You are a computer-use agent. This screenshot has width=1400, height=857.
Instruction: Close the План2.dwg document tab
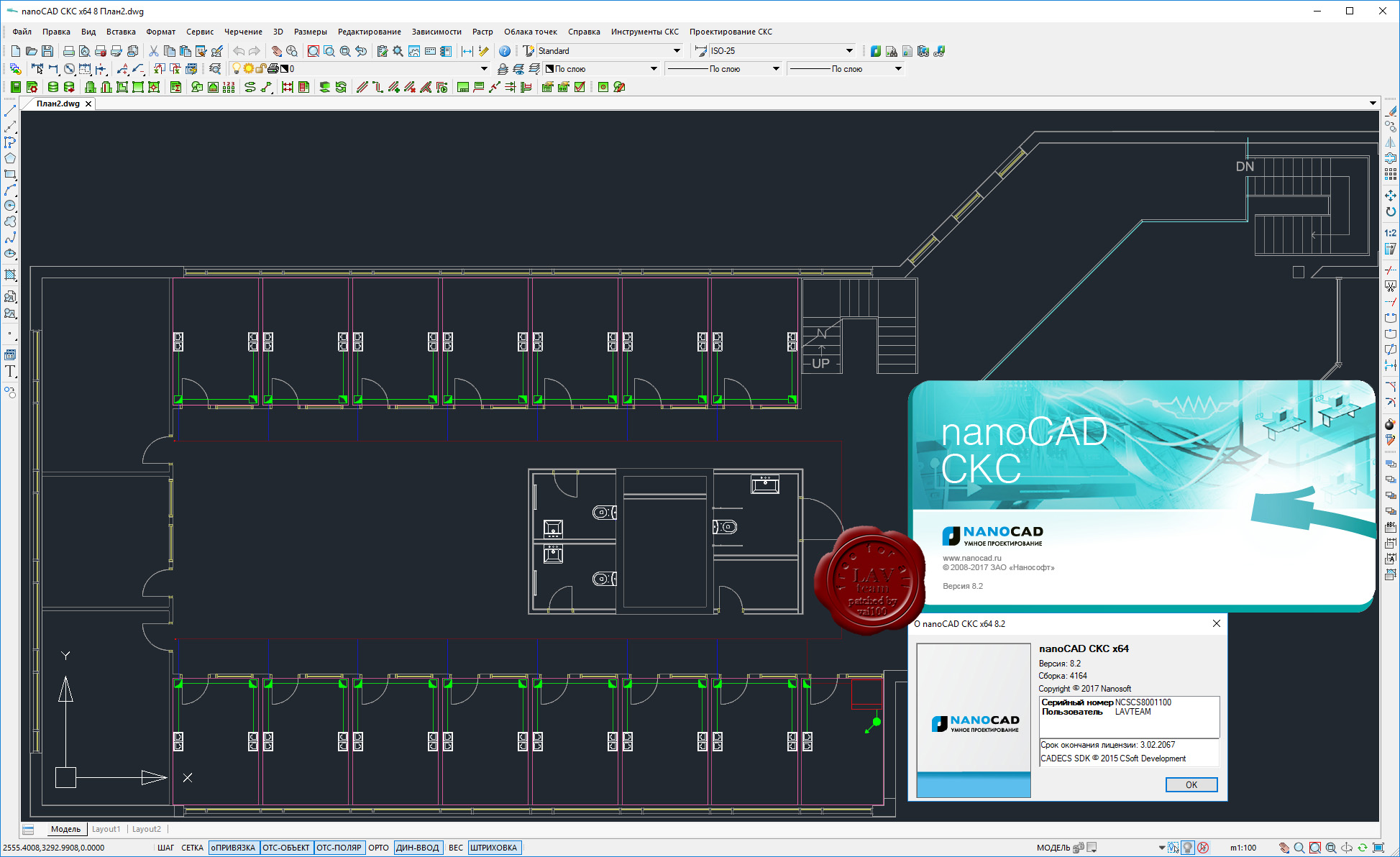[88, 104]
